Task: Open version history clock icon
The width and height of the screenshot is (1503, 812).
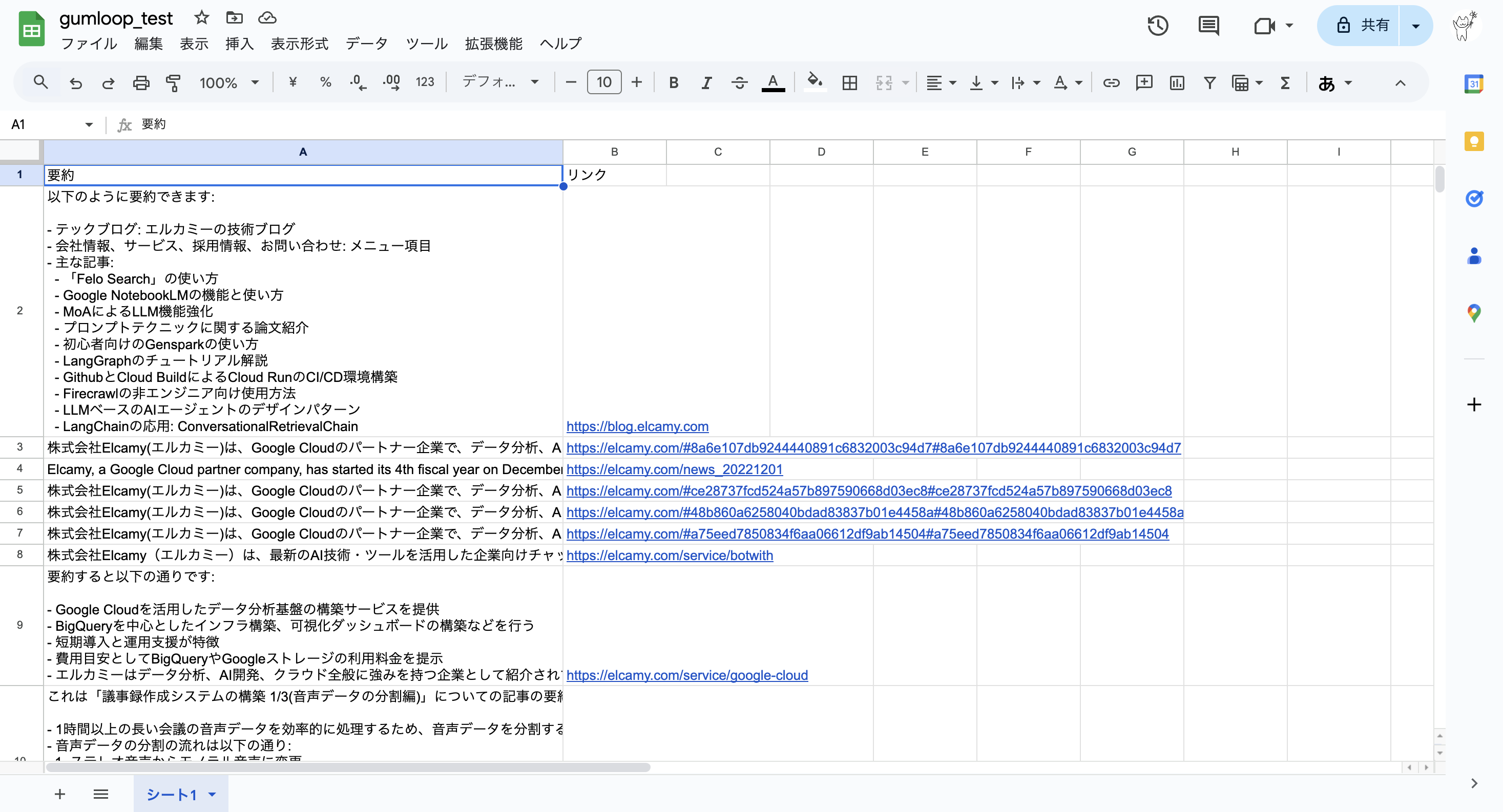Action: [1158, 26]
